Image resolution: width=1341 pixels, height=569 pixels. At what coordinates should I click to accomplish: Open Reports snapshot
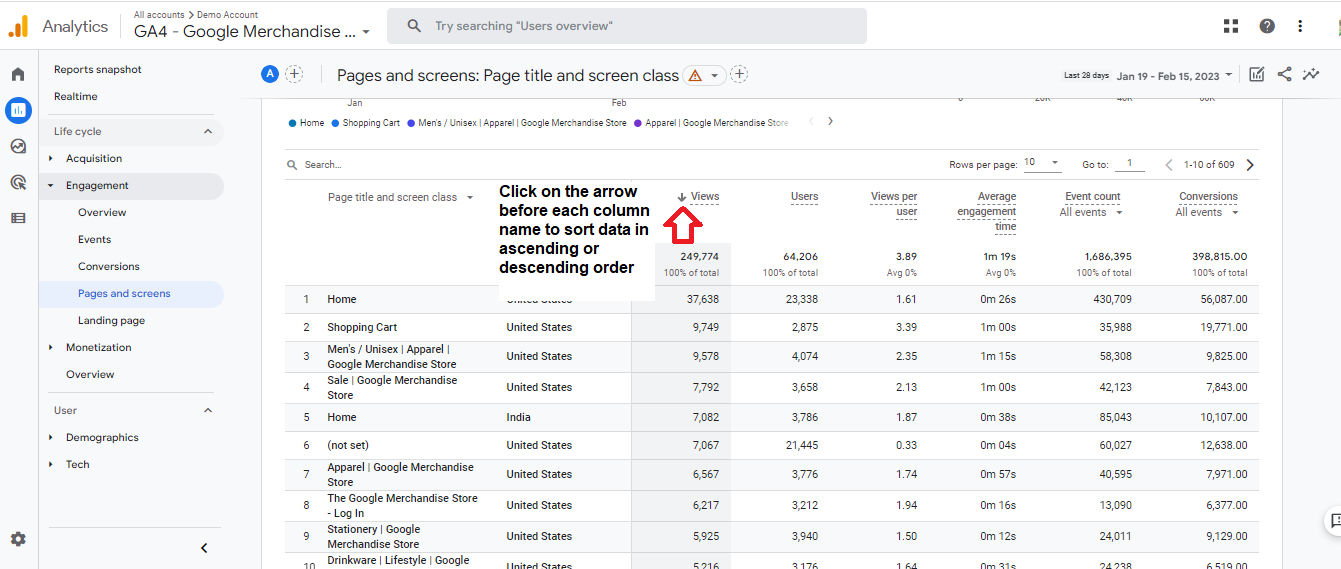pos(98,69)
